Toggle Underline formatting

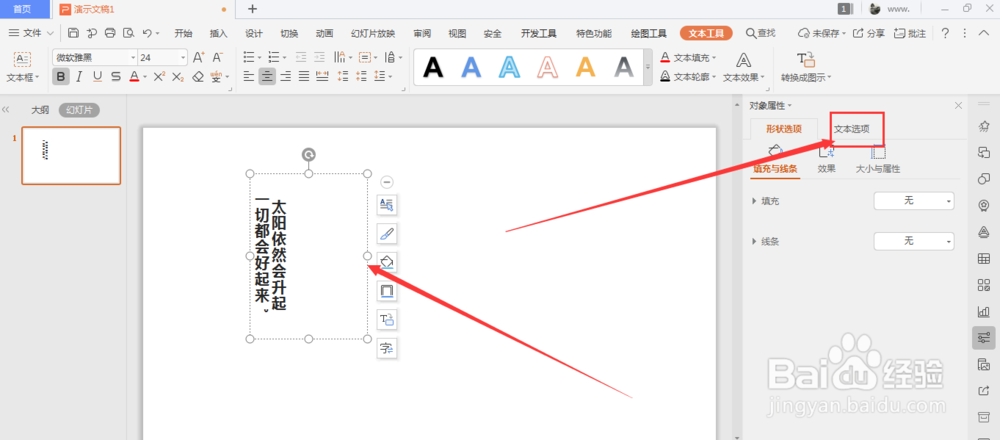[97, 77]
